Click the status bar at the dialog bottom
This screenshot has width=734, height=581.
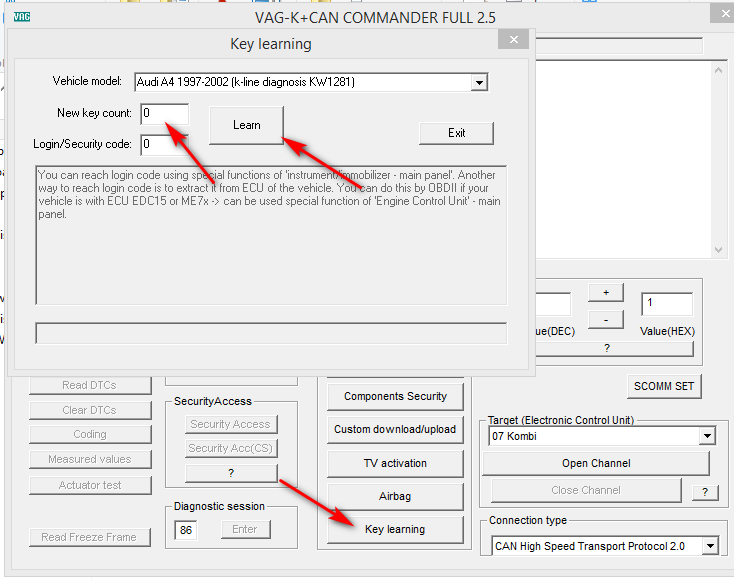pyautogui.click(x=272, y=333)
